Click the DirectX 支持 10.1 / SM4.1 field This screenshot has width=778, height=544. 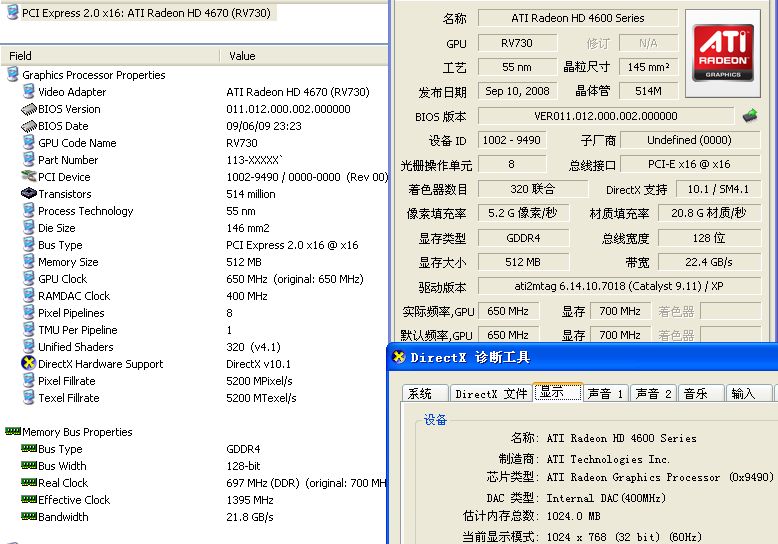(x=717, y=189)
